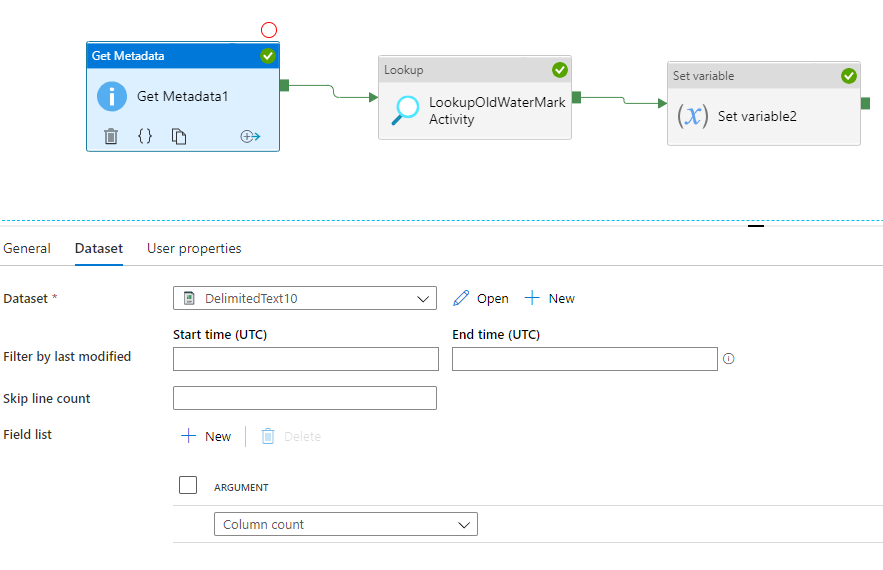Click the add output arrow icon on Get Metadata1
Viewport: 883px width, 570px height.
pyautogui.click(x=250, y=136)
